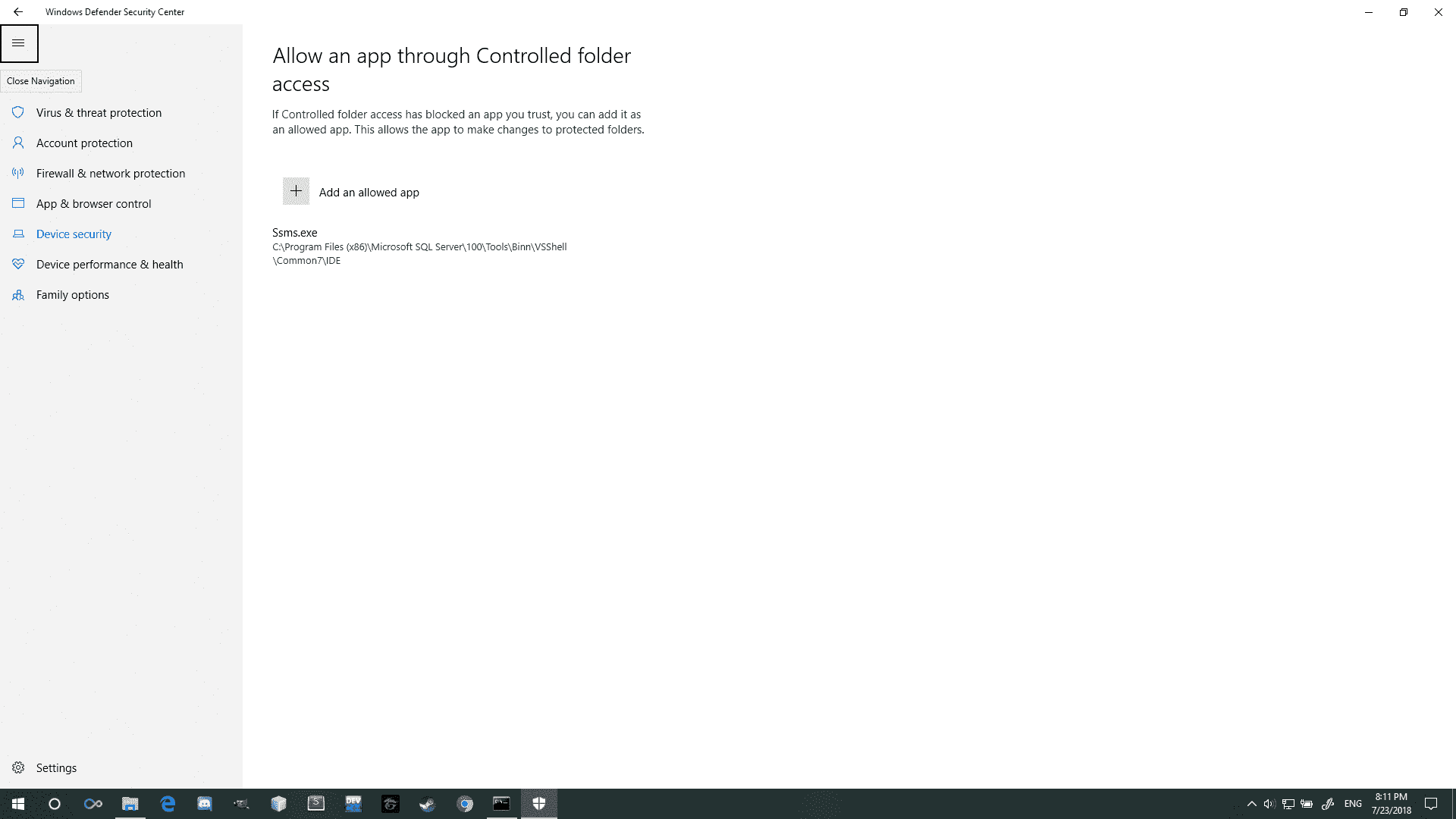Open Chrome from taskbar
This screenshot has height=819, width=1456.
tap(465, 804)
